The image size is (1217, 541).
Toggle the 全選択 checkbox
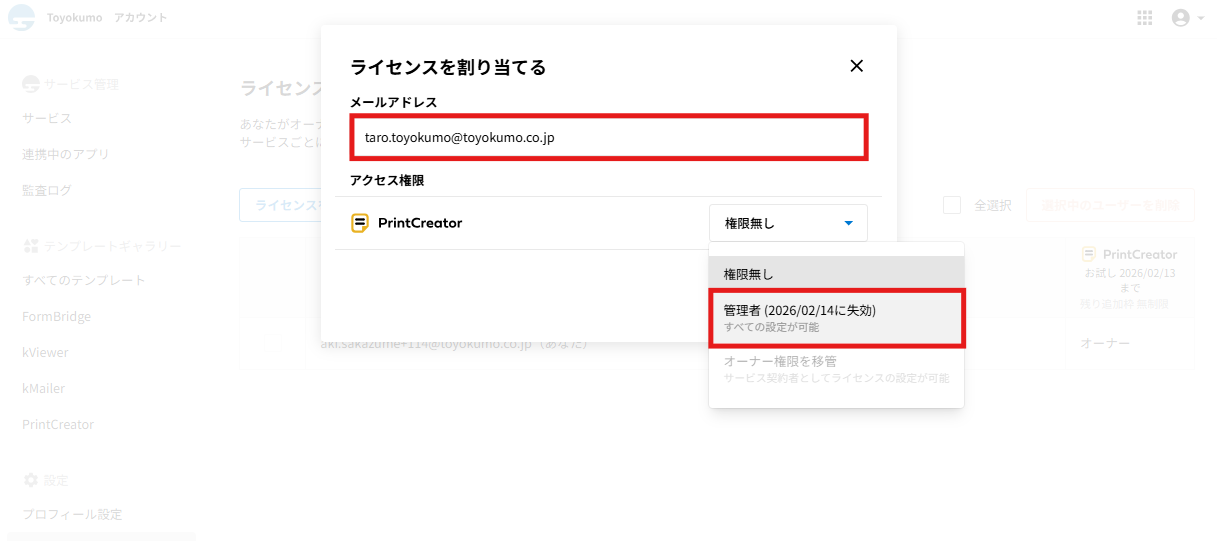click(952, 205)
